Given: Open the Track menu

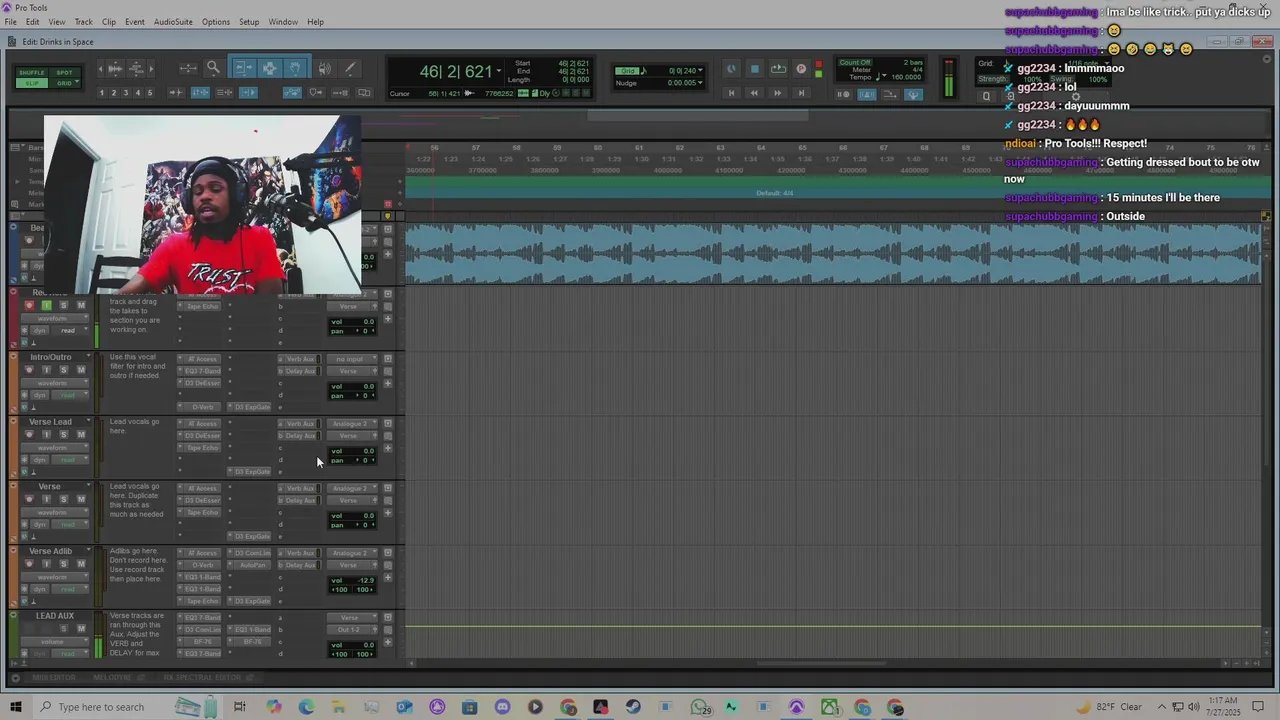Looking at the screenshot, I should click(x=83, y=22).
